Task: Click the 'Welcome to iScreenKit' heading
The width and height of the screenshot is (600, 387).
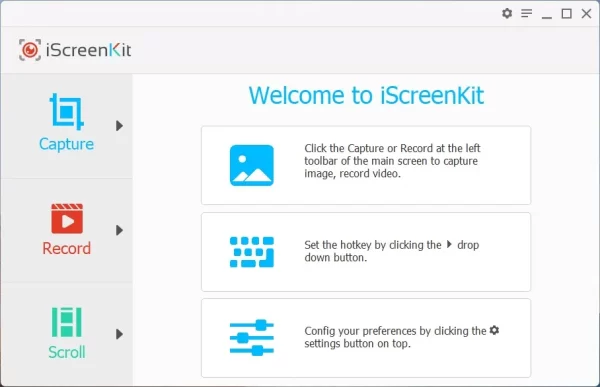Action: coord(366,95)
